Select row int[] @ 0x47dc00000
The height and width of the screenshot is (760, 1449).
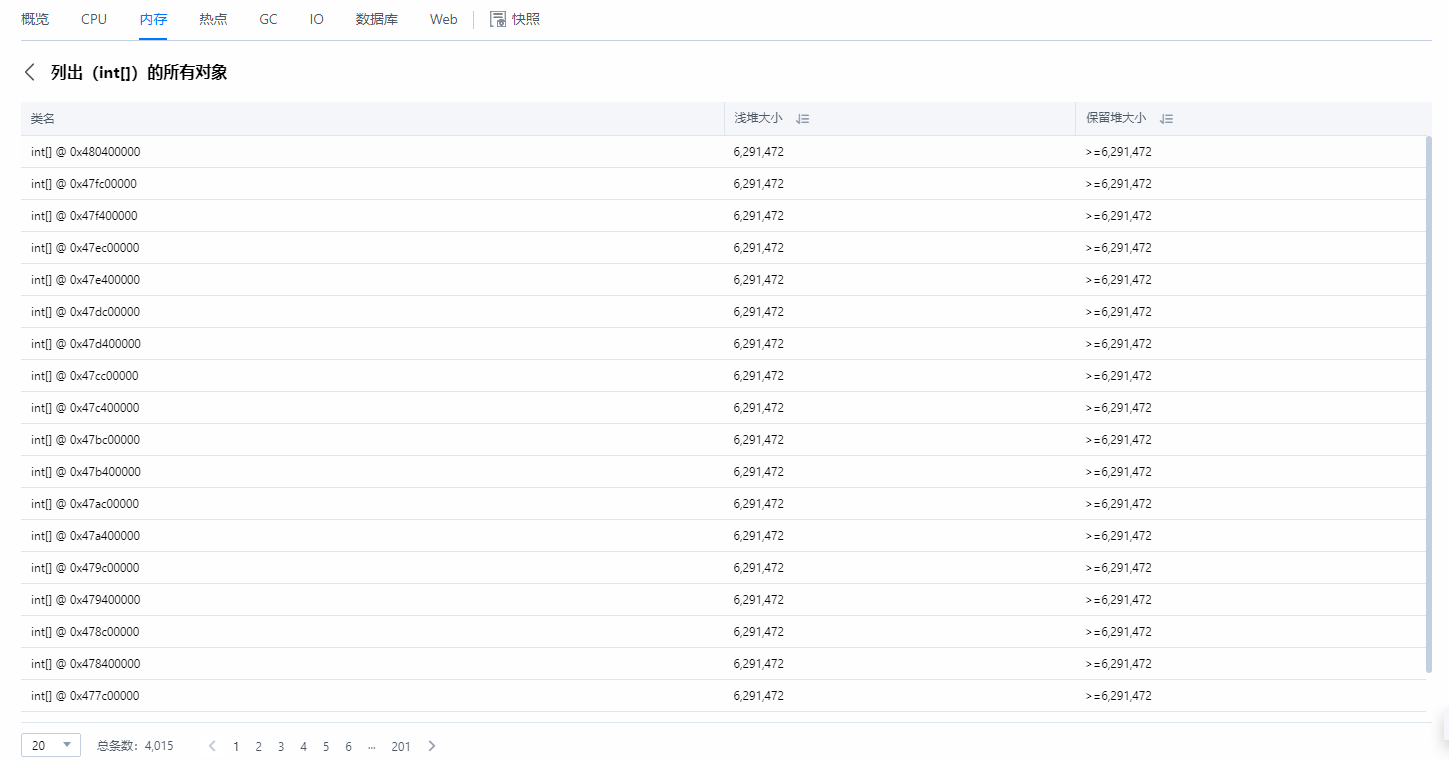pyautogui.click(x=723, y=312)
